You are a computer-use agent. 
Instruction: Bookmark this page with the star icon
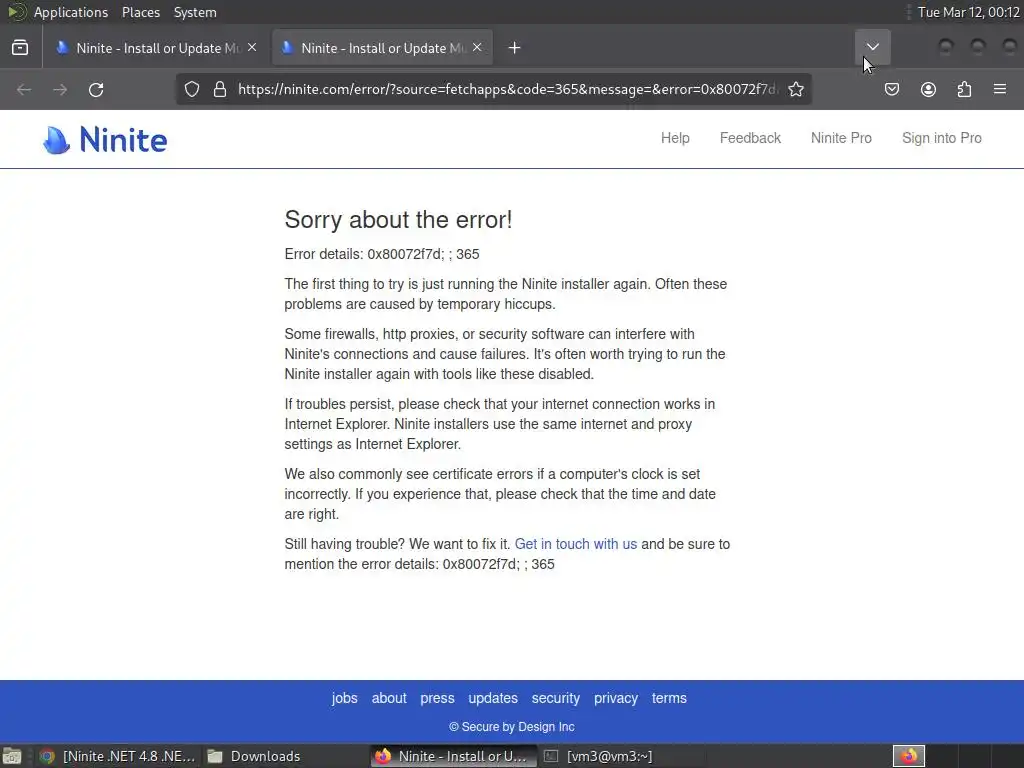click(x=795, y=89)
